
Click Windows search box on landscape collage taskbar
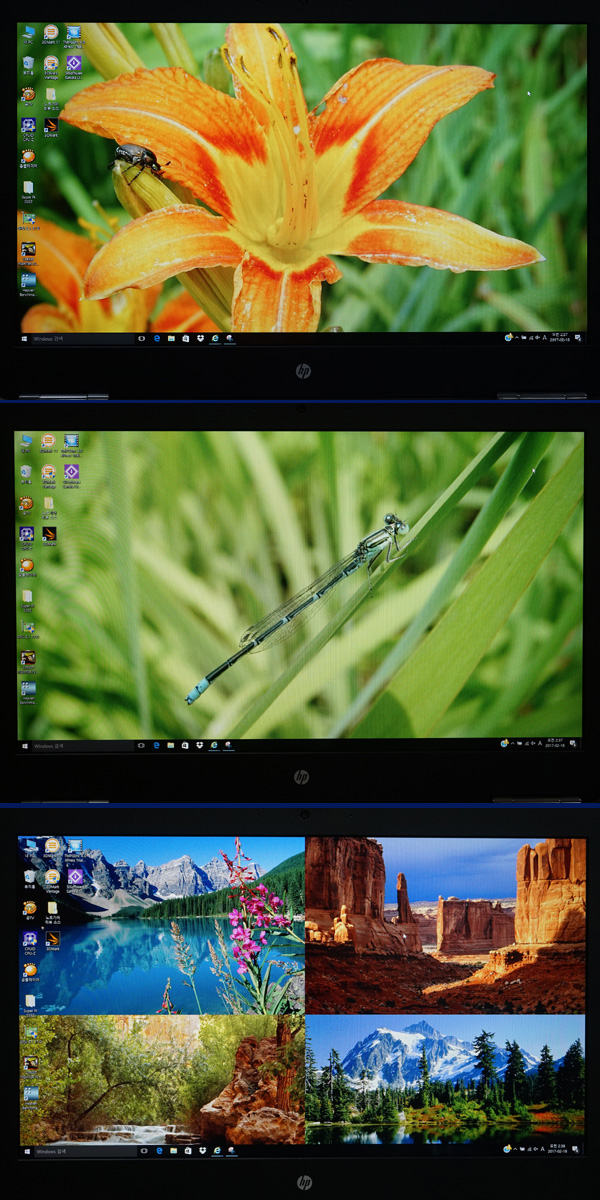85,1151
